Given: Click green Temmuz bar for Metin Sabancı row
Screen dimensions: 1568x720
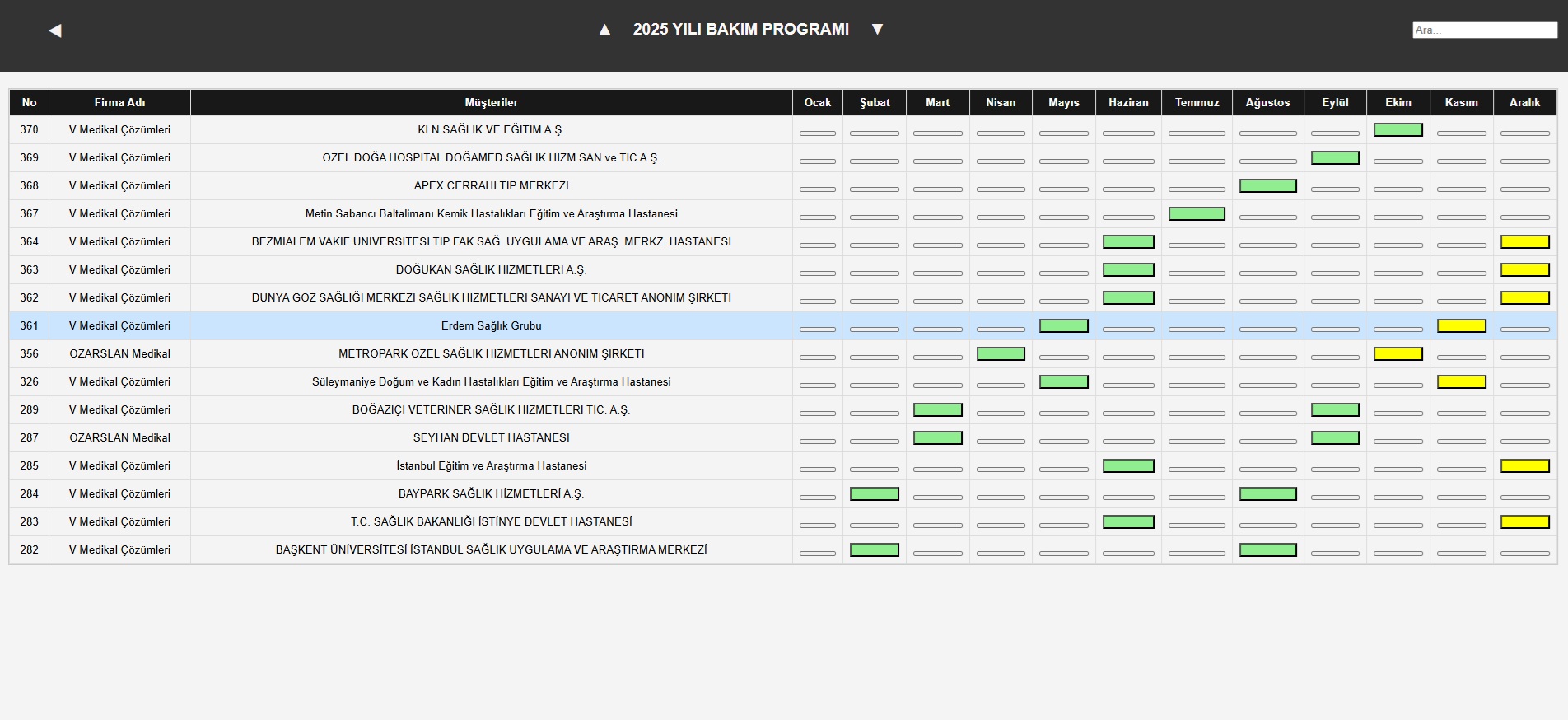Looking at the screenshot, I should point(1197,214).
